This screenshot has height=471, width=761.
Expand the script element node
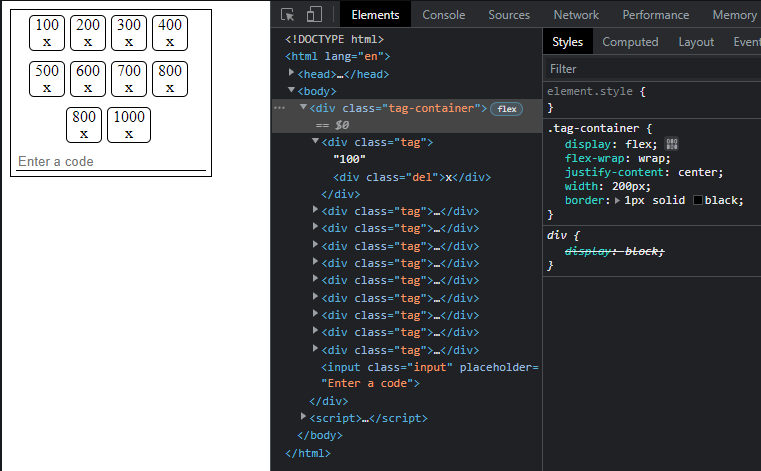point(303,417)
